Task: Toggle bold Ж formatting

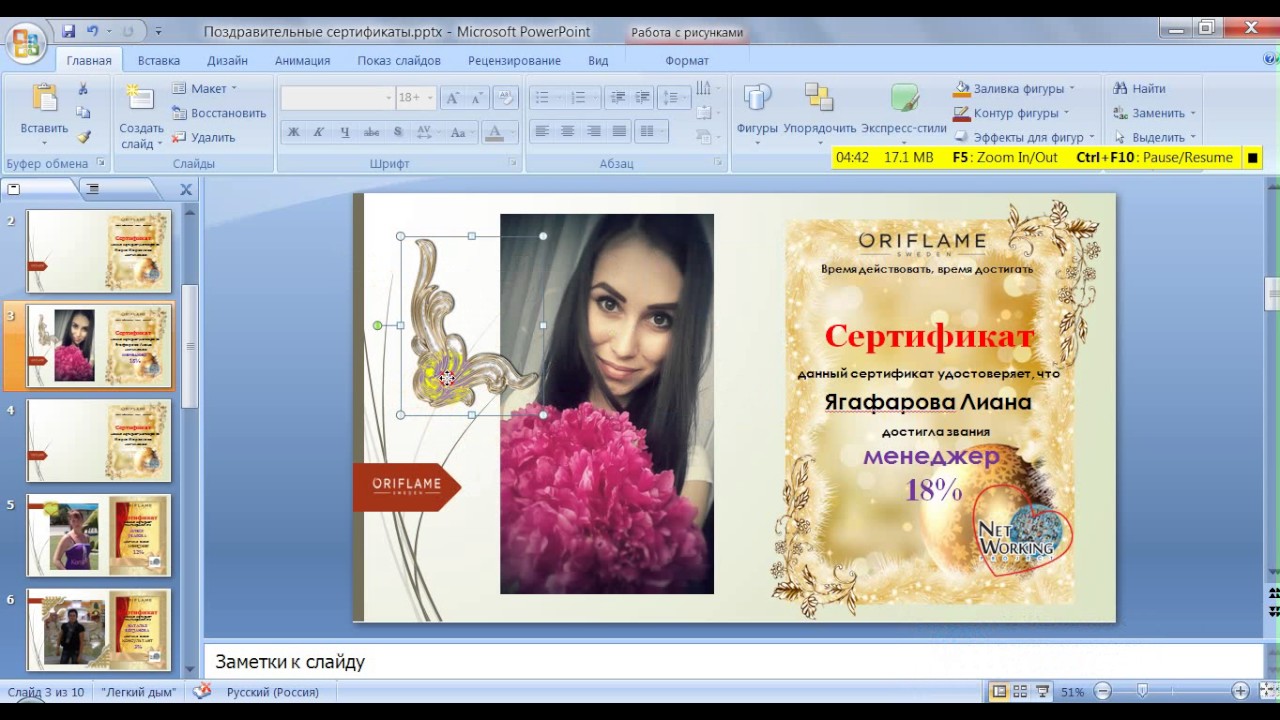Action: [x=293, y=131]
